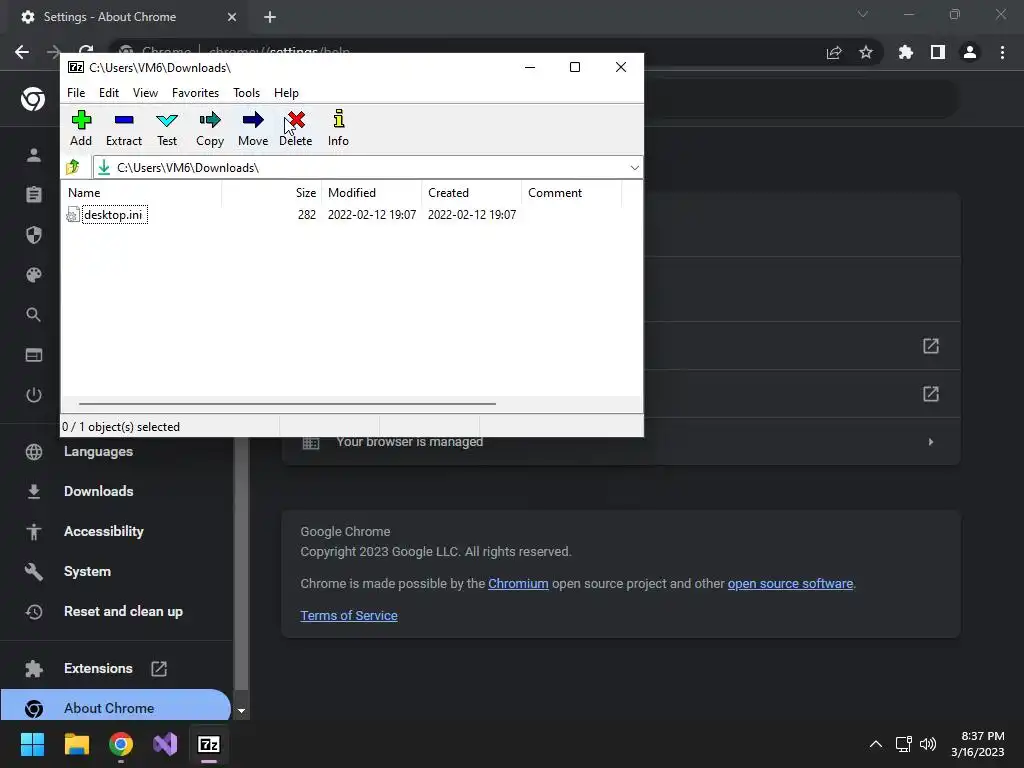Screen dimensions: 1024x768
Task: Click the size value 282 of desktop.ini
Action: tap(307, 215)
